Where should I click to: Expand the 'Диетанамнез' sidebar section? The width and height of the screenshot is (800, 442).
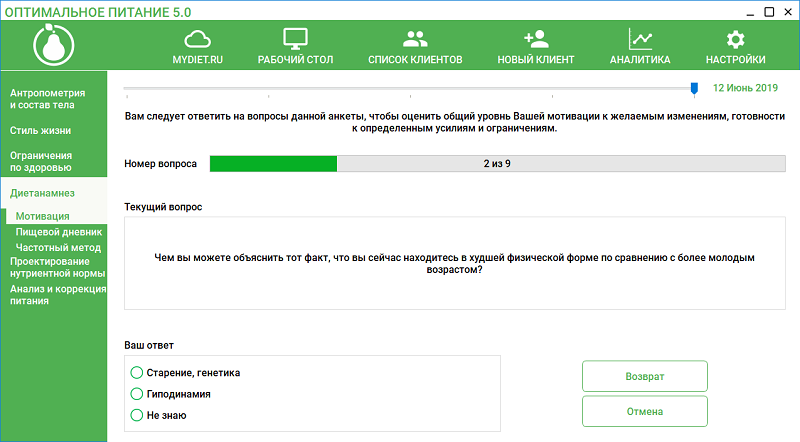click(42, 192)
